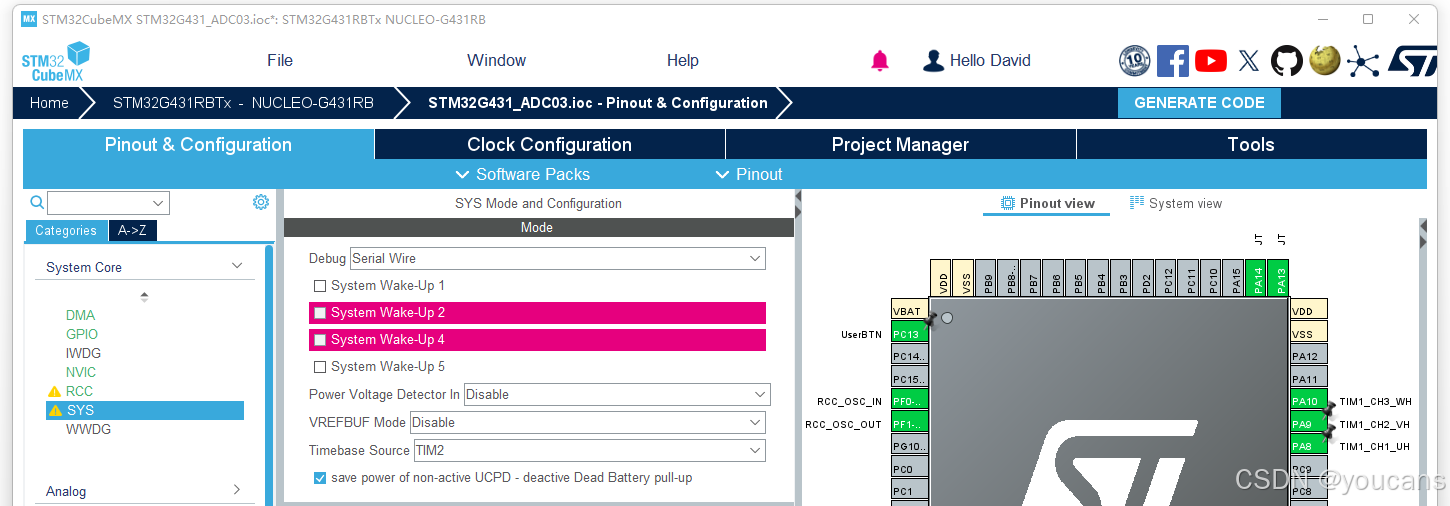Image resolution: width=1450 pixels, height=506 pixels.
Task: Open the VREFBUF Mode dropdown
Action: click(x=588, y=422)
